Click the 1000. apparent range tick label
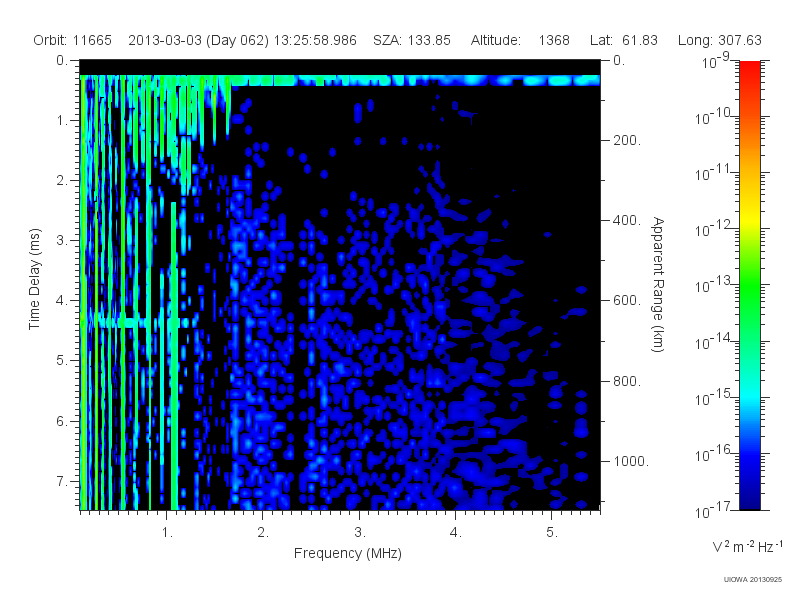 (631, 461)
